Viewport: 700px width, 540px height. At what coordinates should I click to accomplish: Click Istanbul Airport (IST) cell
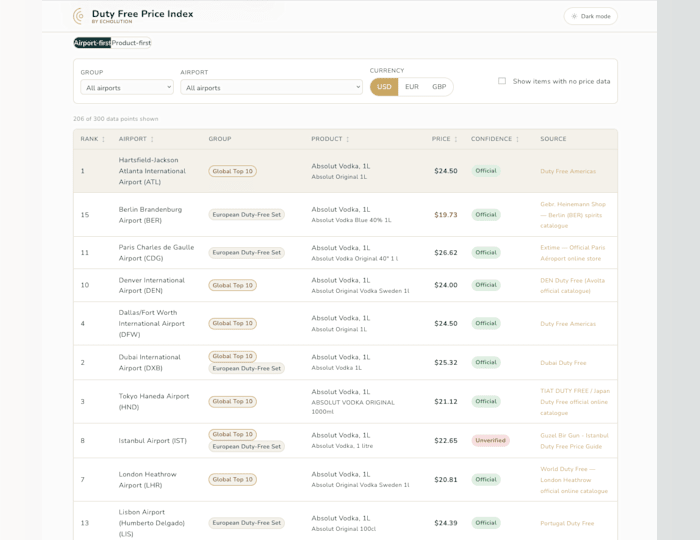tap(152, 440)
